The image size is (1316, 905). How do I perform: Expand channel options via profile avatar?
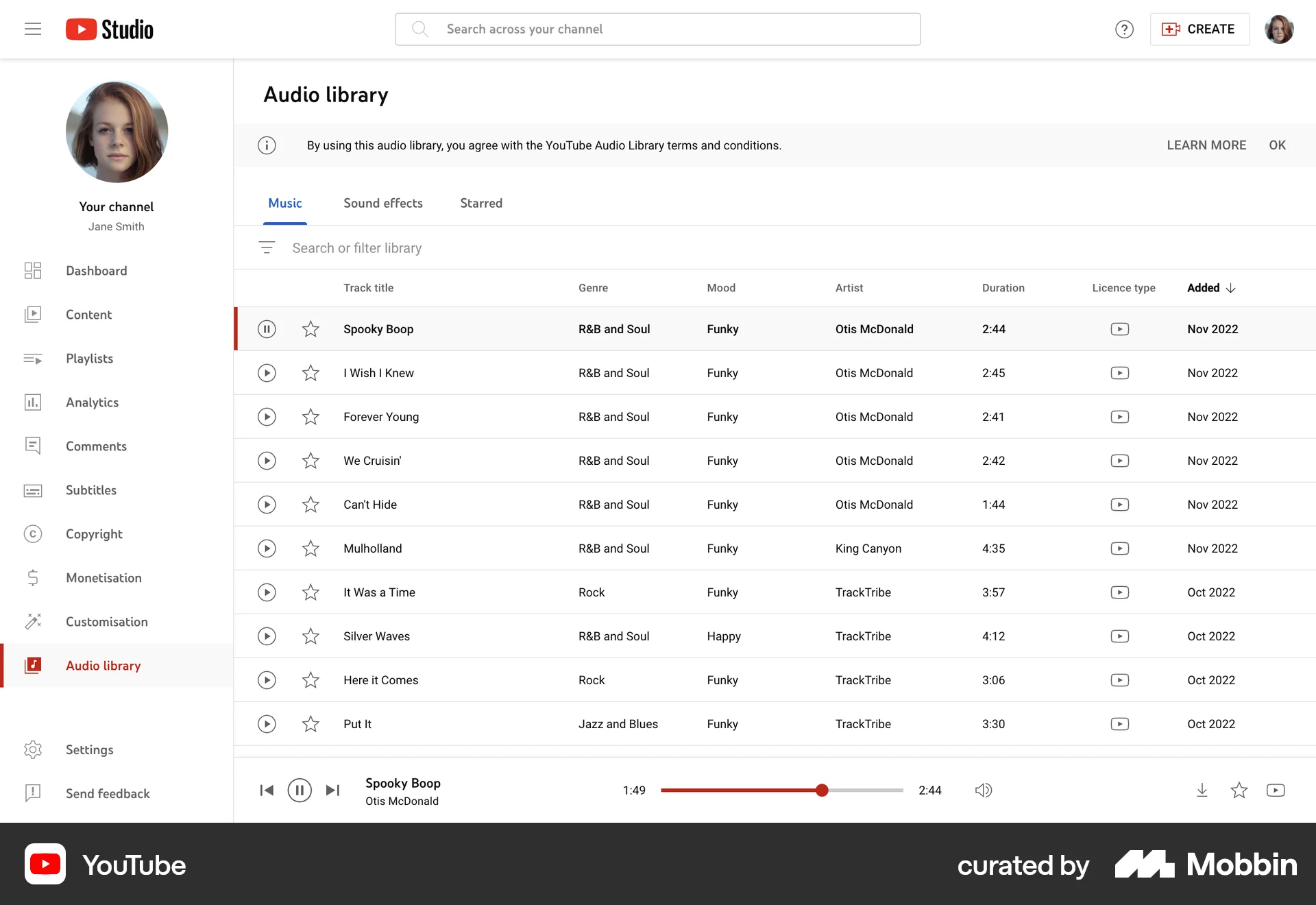click(1279, 29)
